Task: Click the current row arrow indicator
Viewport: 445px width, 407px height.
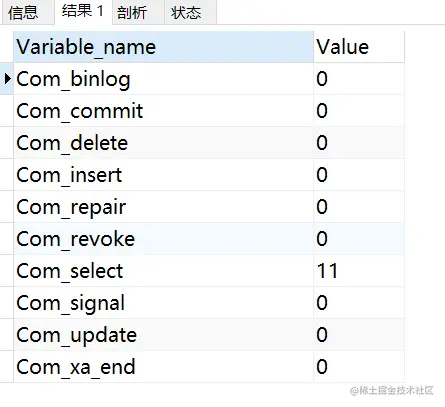Action: pos(7,79)
